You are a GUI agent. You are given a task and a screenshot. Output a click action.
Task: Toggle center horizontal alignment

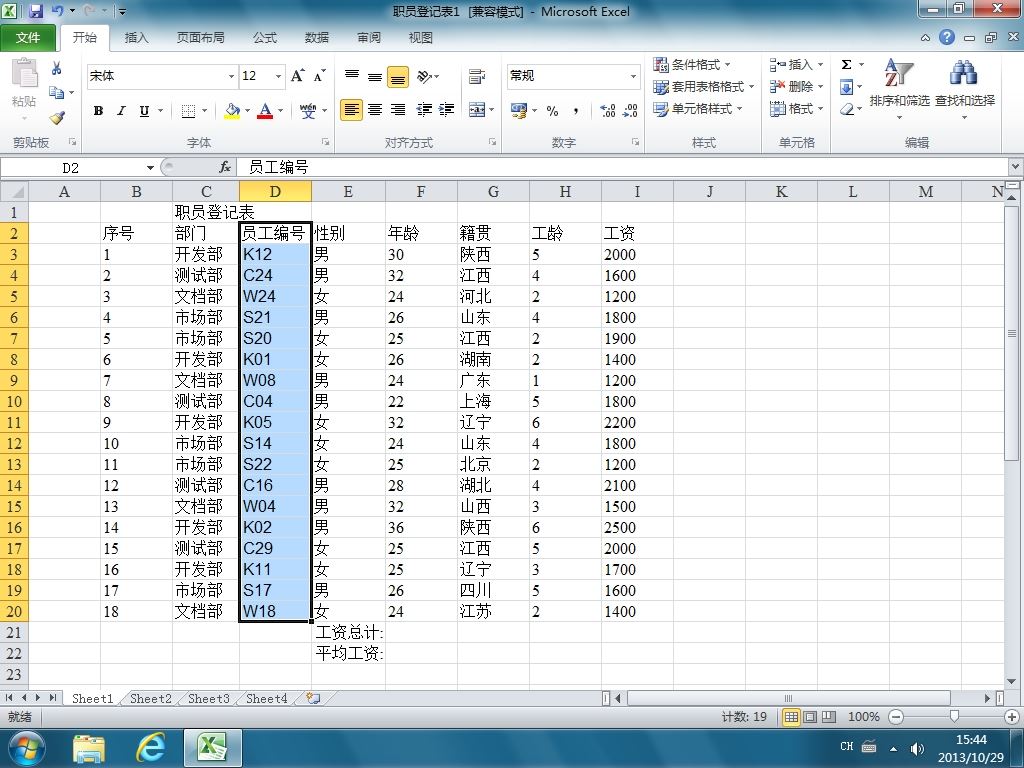375,110
